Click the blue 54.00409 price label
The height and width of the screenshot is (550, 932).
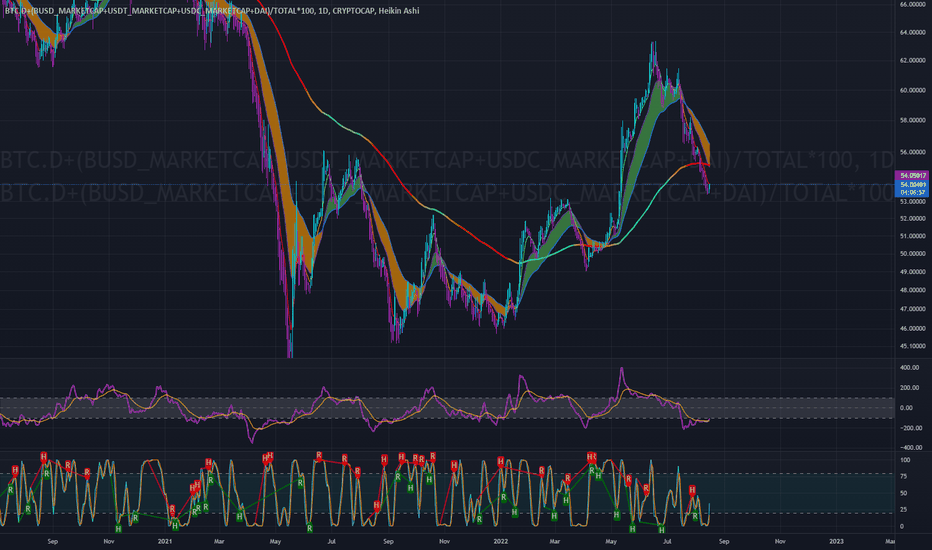tap(912, 184)
